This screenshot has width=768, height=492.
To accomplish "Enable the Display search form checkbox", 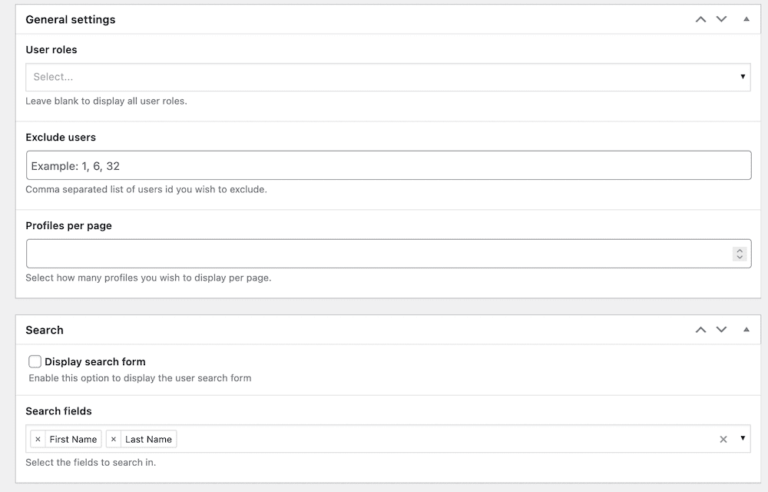I will point(35,362).
